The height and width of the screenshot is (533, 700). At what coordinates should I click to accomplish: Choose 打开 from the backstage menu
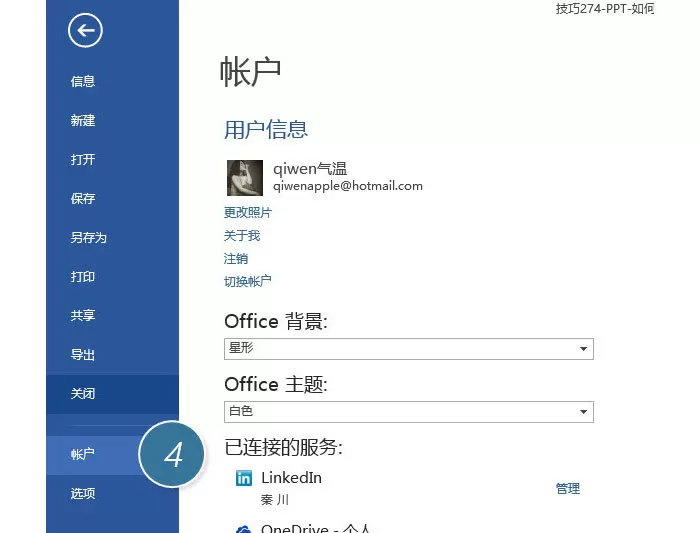tap(83, 159)
